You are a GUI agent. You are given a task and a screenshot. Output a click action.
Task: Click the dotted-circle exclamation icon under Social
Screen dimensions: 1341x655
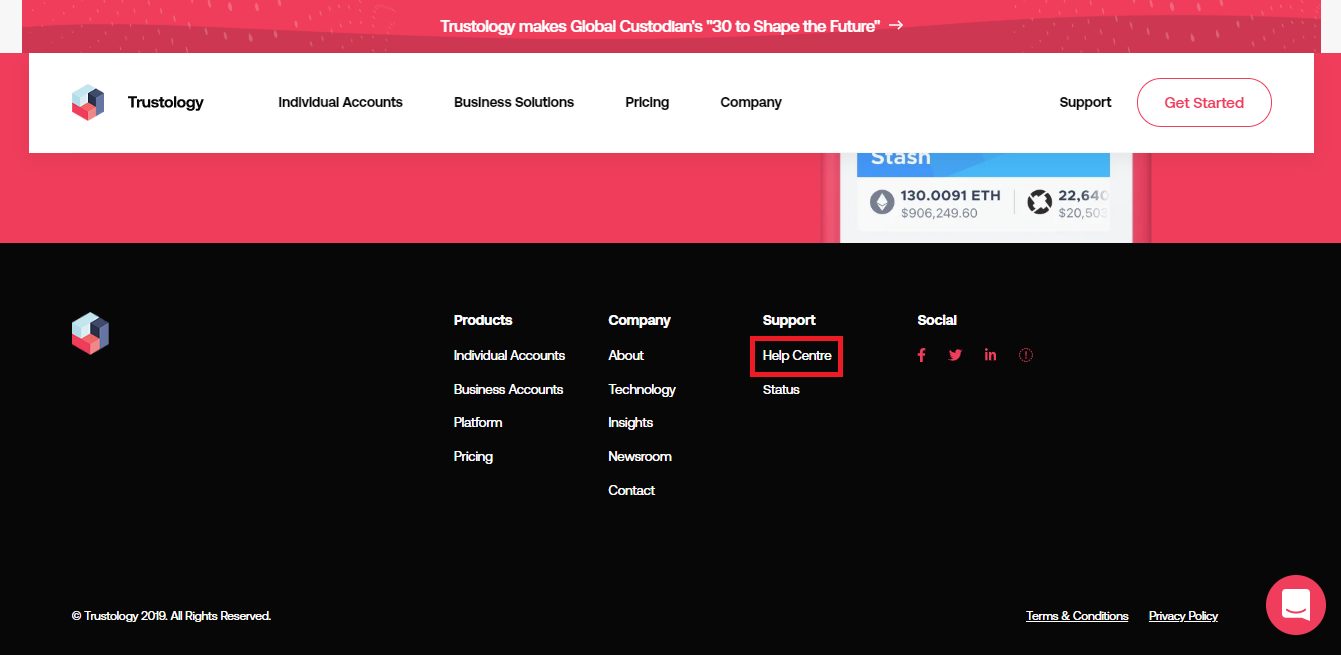point(1025,355)
